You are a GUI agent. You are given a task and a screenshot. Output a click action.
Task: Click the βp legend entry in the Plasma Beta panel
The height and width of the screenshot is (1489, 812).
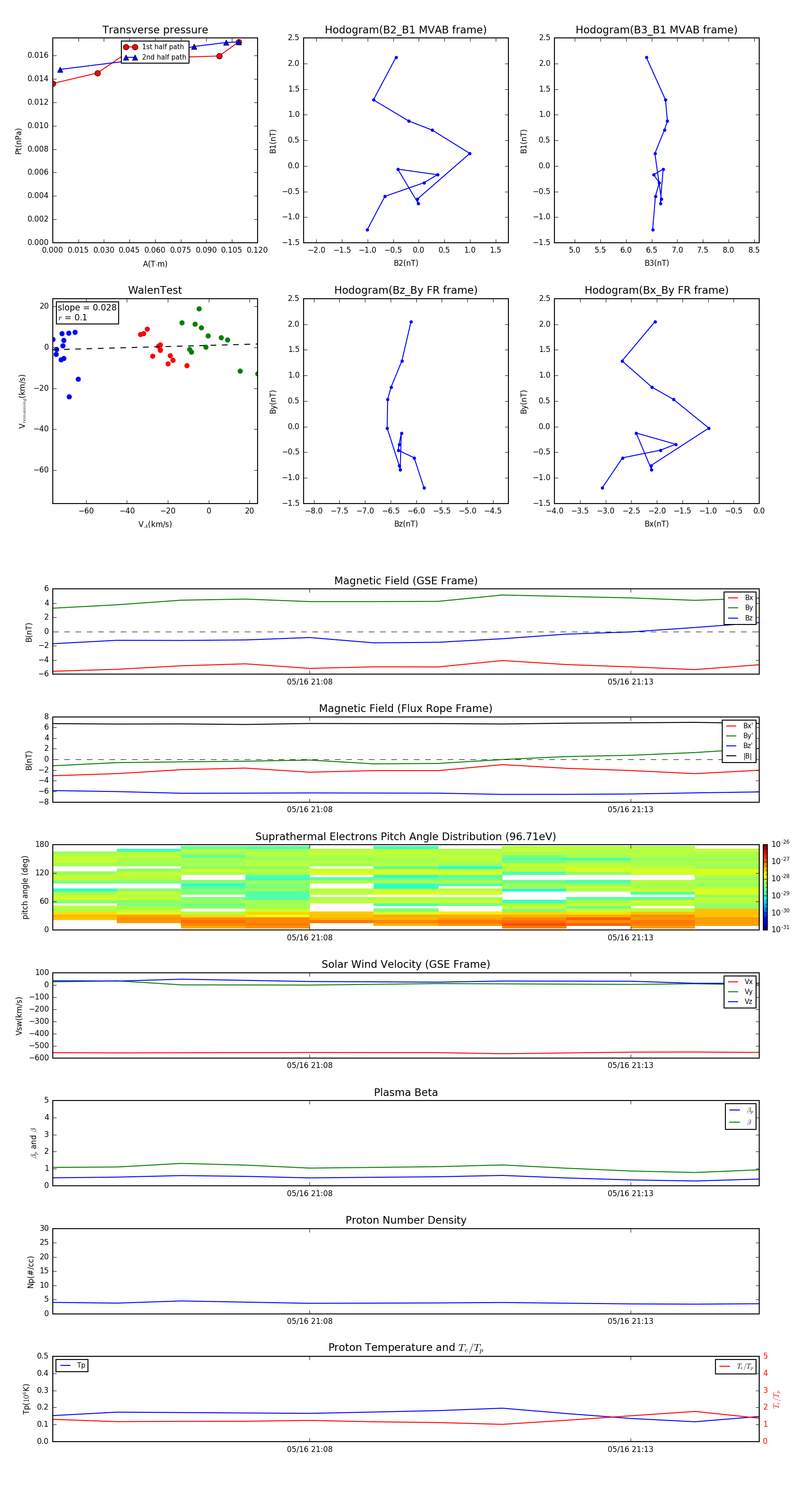(741, 1110)
